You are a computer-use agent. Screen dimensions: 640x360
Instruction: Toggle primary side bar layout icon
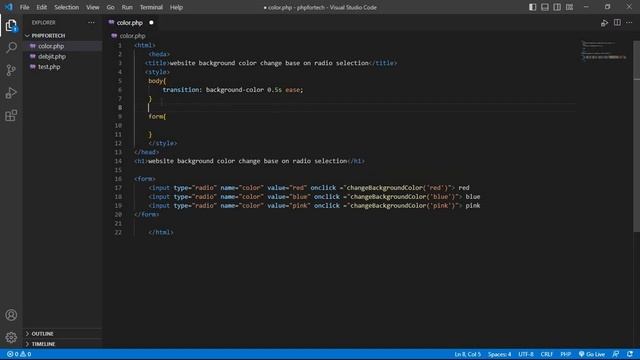click(533, 7)
